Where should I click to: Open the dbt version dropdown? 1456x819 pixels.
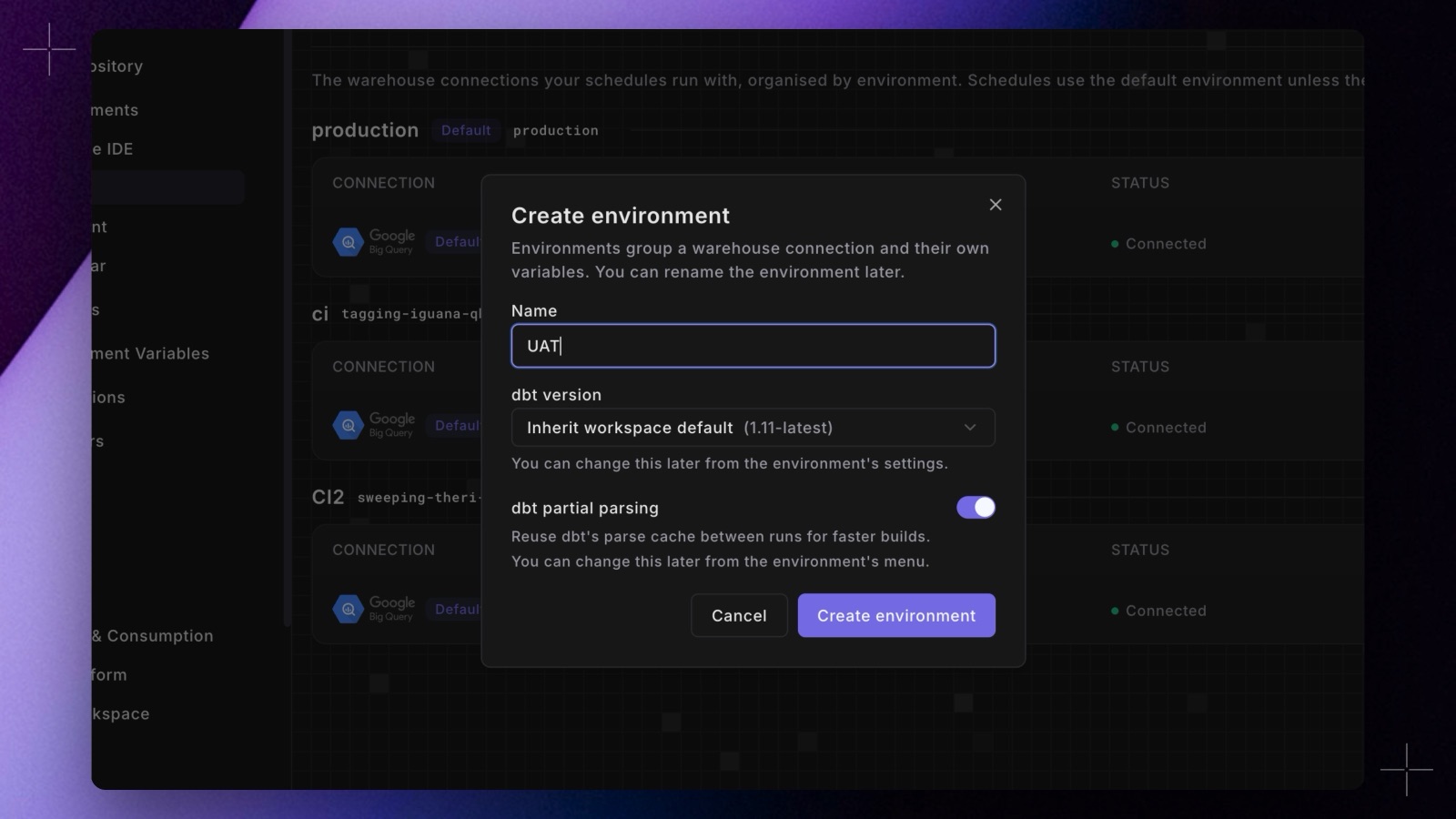coord(753,428)
